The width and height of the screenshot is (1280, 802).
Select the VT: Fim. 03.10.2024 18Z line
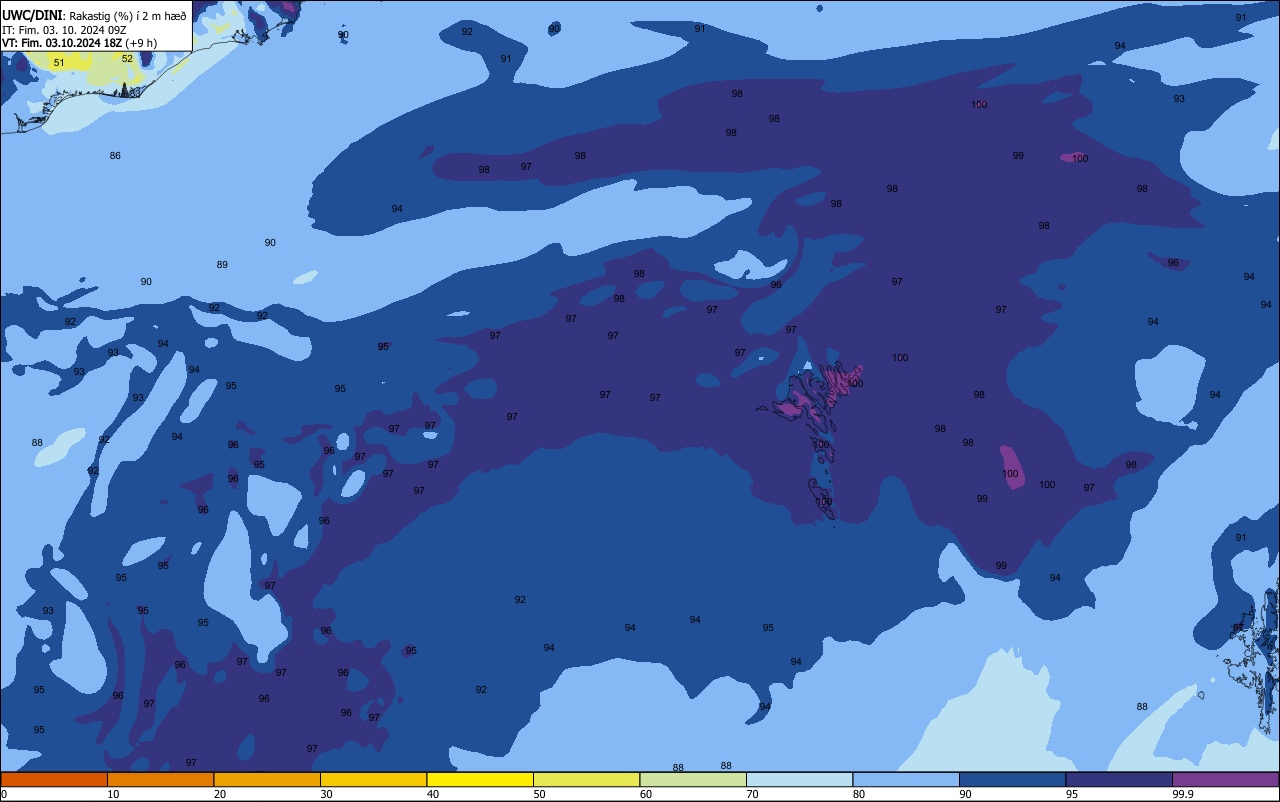coord(79,43)
